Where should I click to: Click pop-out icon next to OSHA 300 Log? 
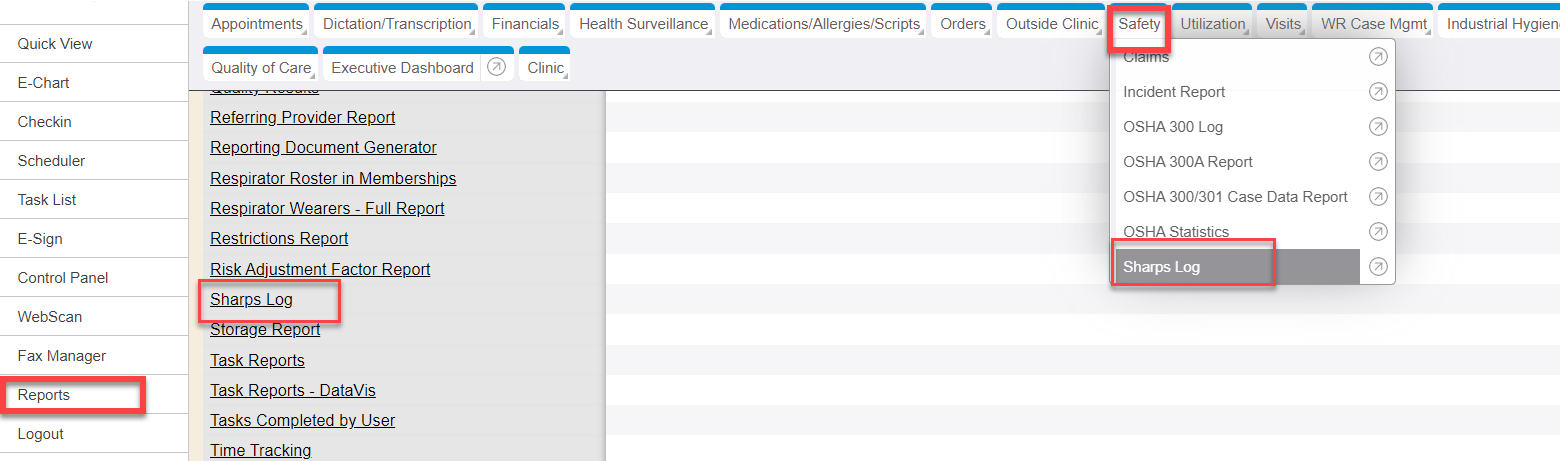coord(1378,127)
